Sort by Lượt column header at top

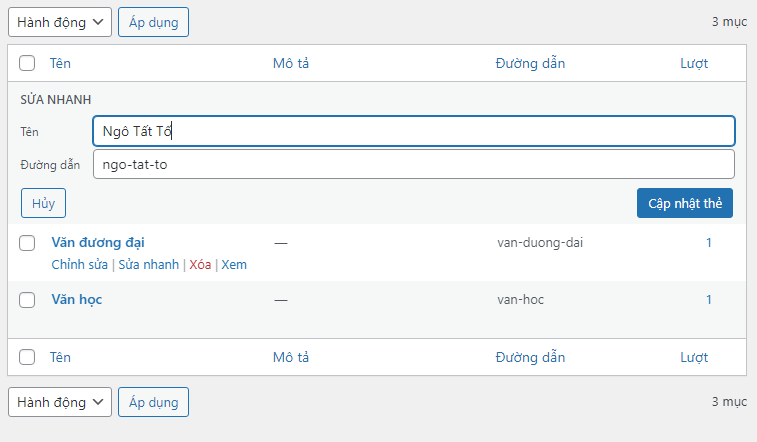point(694,63)
